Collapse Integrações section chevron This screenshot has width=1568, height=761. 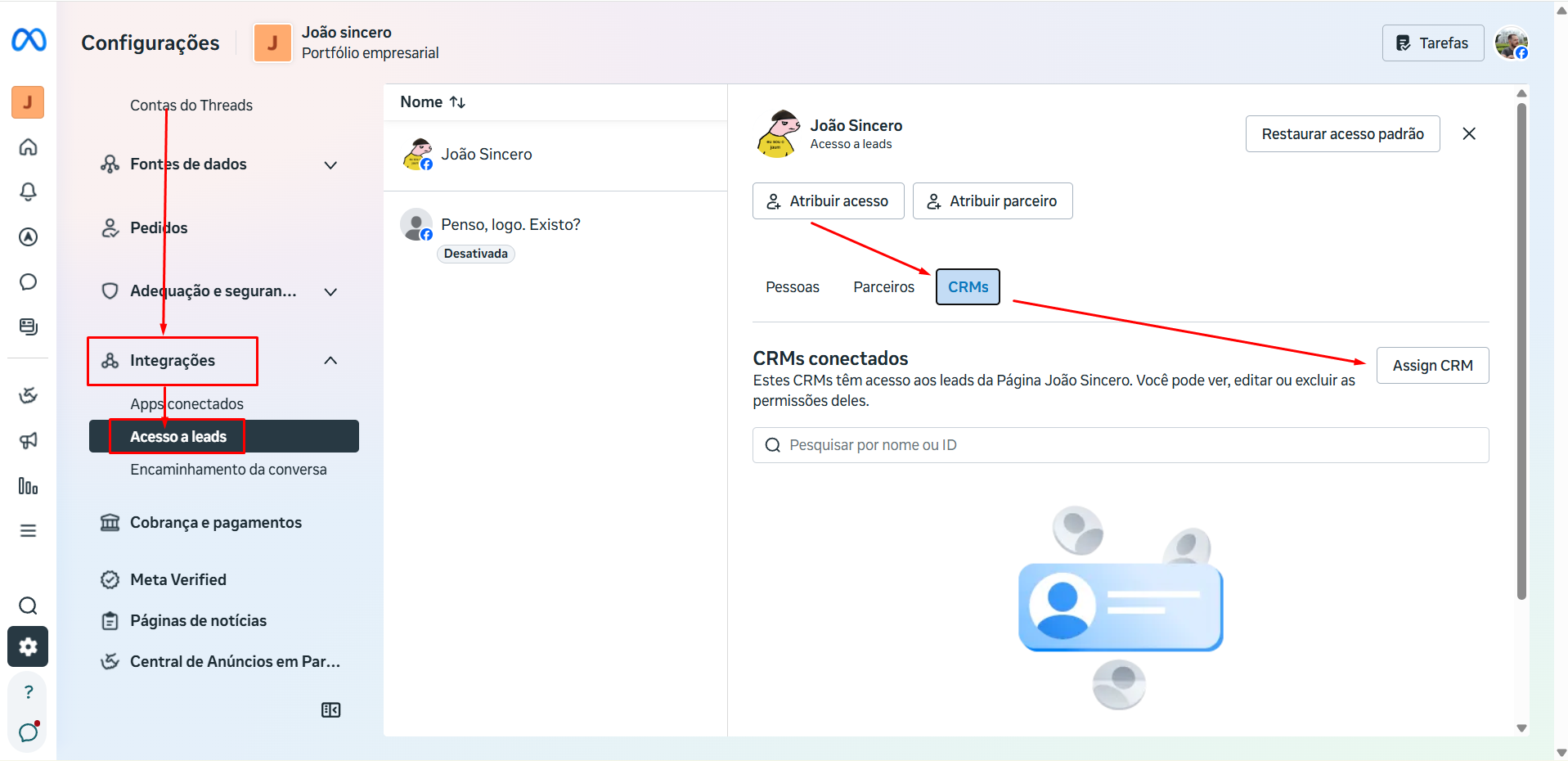(330, 361)
